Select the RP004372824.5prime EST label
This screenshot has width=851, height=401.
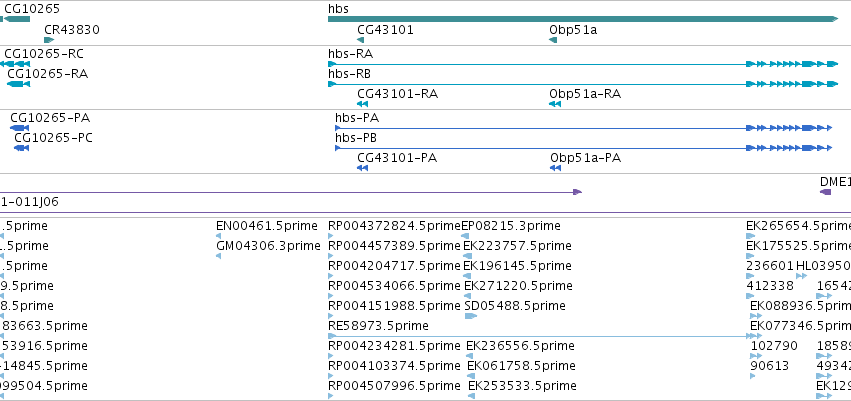(395, 226)
